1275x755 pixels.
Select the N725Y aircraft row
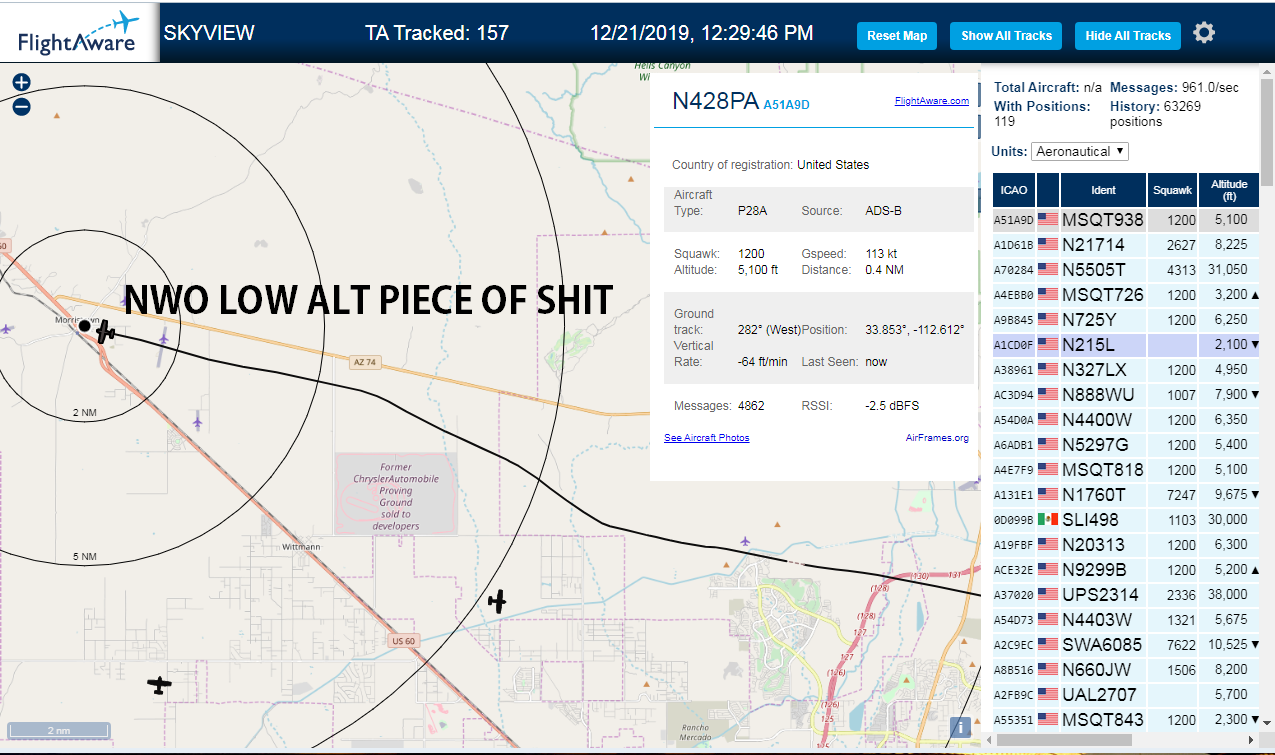pyautogui.click(x=1125, y=320)
